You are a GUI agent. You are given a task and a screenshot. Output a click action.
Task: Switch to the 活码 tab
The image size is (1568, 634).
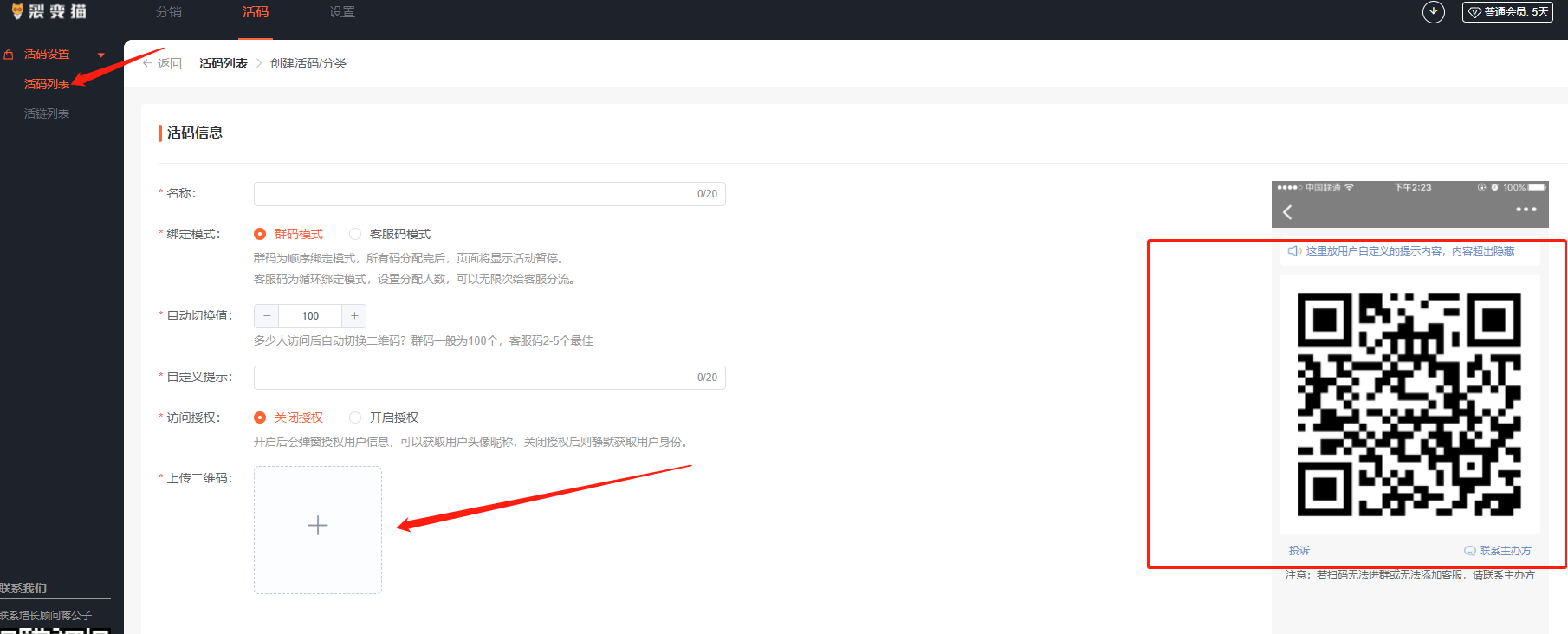click(256, 12)
